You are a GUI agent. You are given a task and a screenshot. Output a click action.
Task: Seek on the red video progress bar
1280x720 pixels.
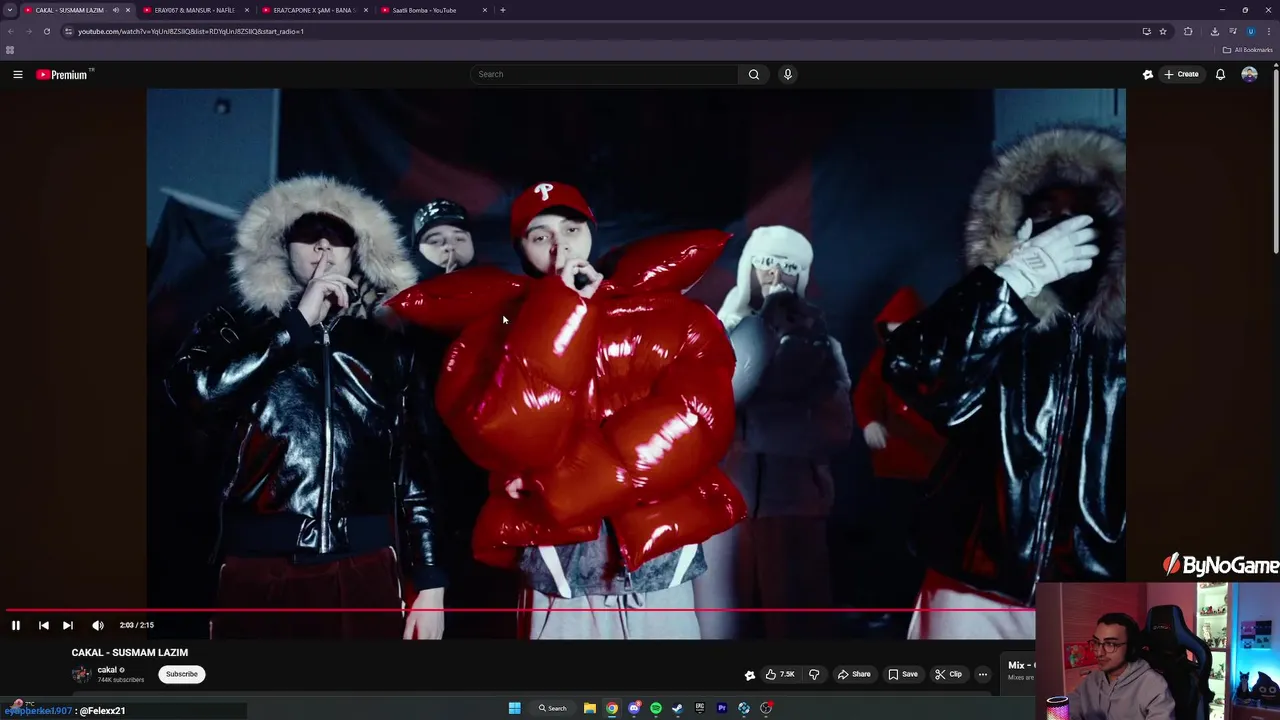520,609
